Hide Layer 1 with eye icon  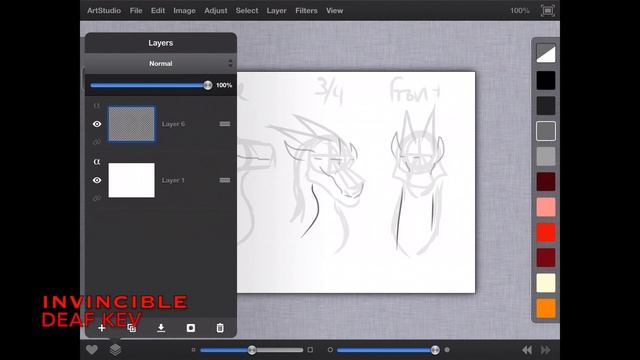(97, 180)
